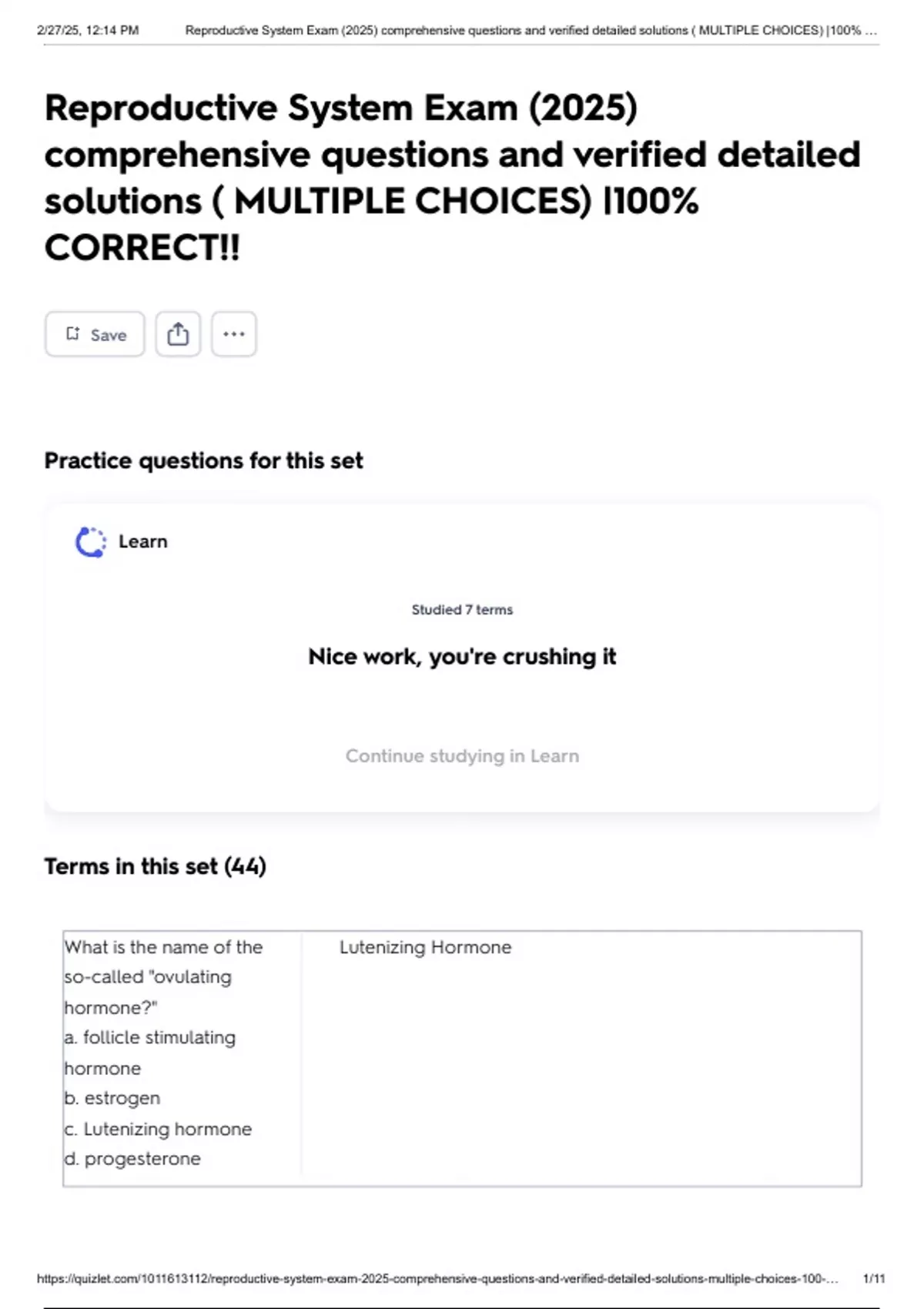Click the ovulating hormone question text
The image size is (924, 1309).
click(x=163, y=976)
